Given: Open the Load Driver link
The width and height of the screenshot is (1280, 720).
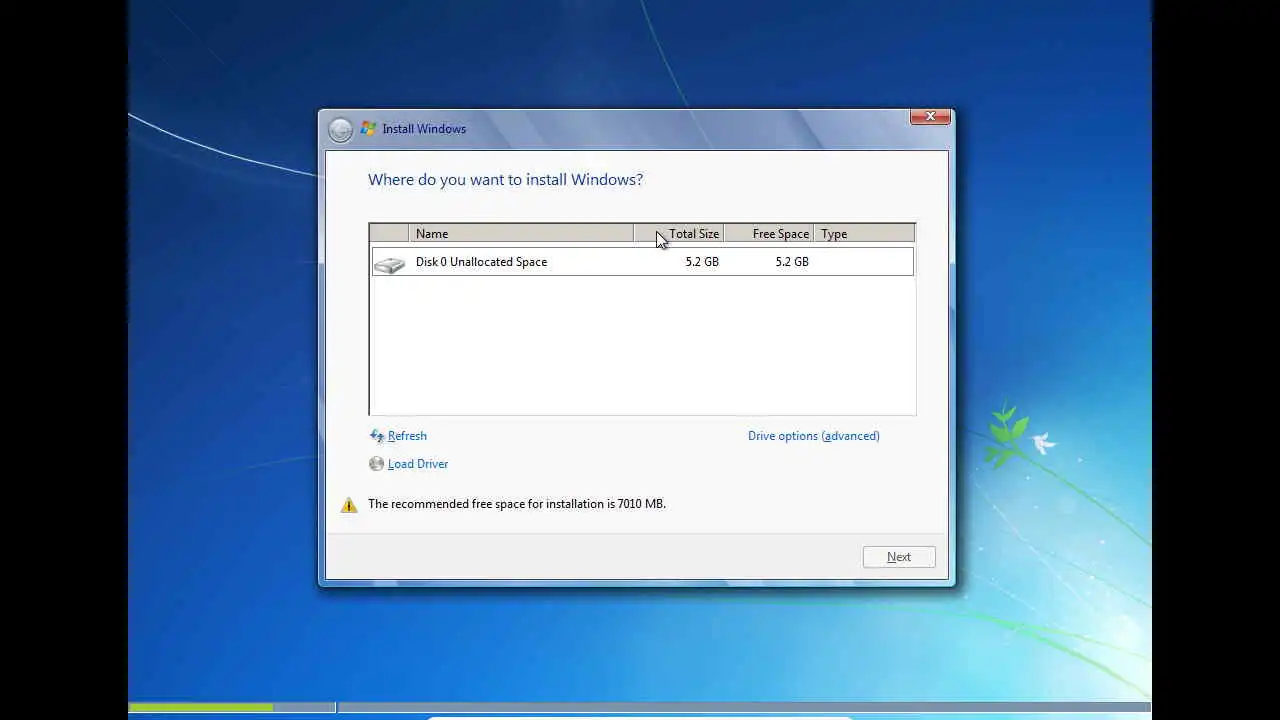Looking at the screenshot, I should pos(418,464).
